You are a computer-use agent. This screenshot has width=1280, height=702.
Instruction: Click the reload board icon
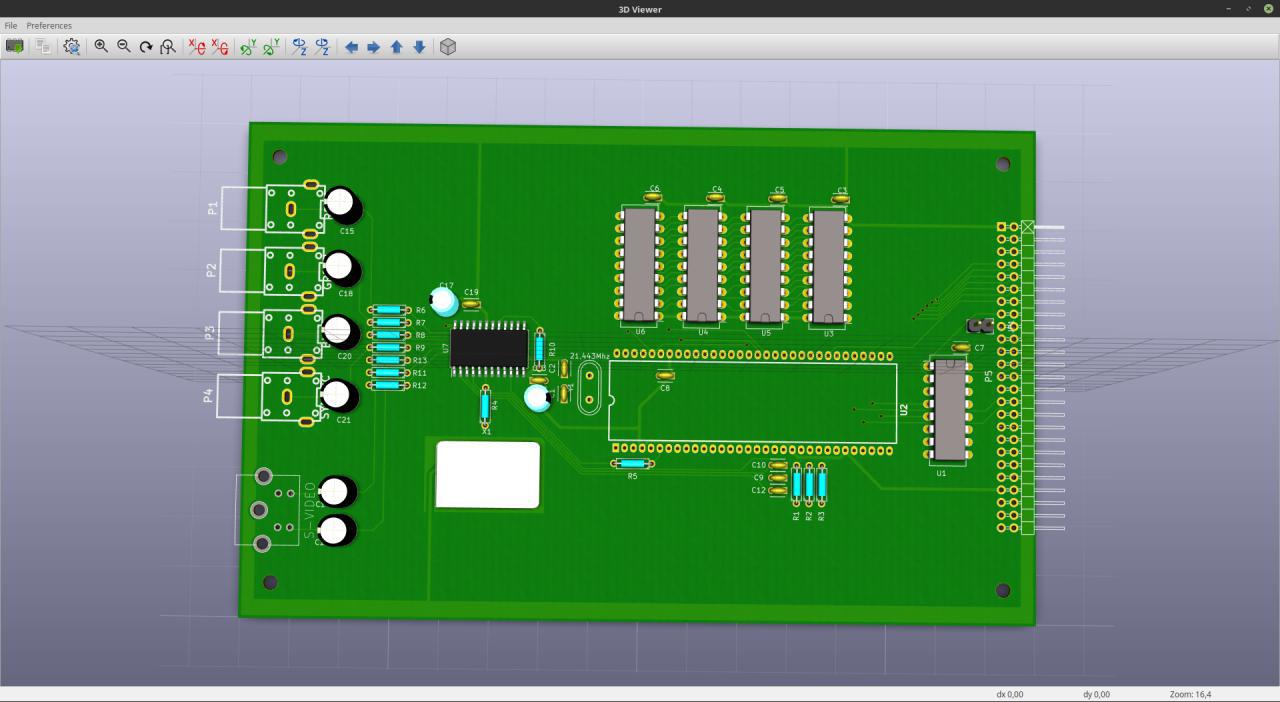click(15, 46)
